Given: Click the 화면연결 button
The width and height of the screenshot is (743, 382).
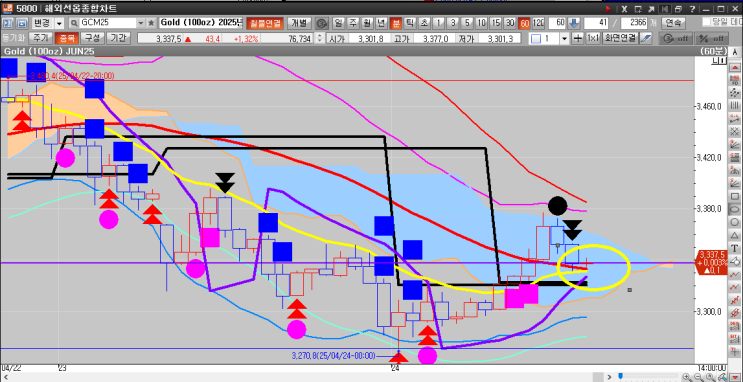Looking at the screenshot, I should (619, 38).
